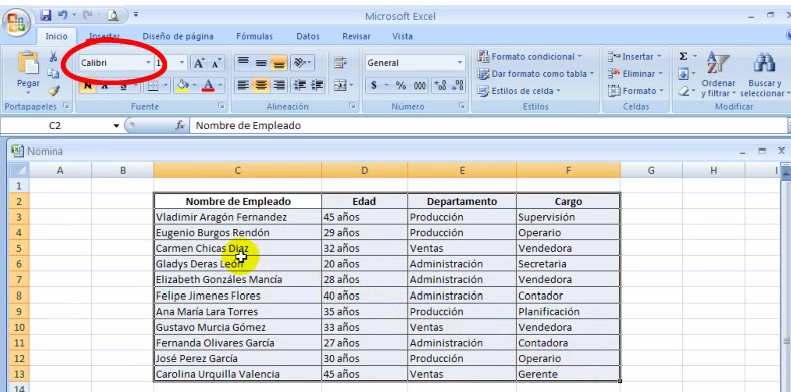This screenshot has width=791, height=392.
Task: Activate the Format Painter brush
Action: point(53,91)
